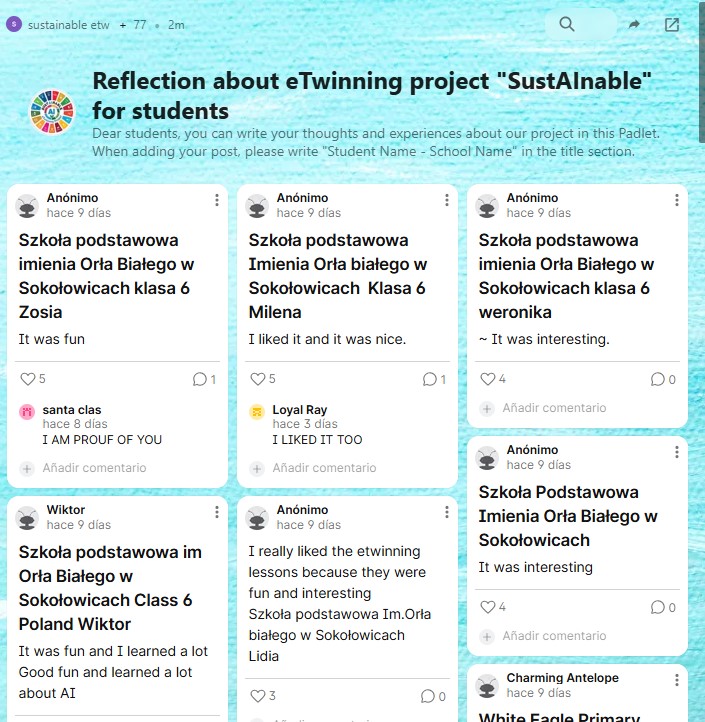Like Zosia's post with the heart
The image size is (705, 722).
[27, 379]
